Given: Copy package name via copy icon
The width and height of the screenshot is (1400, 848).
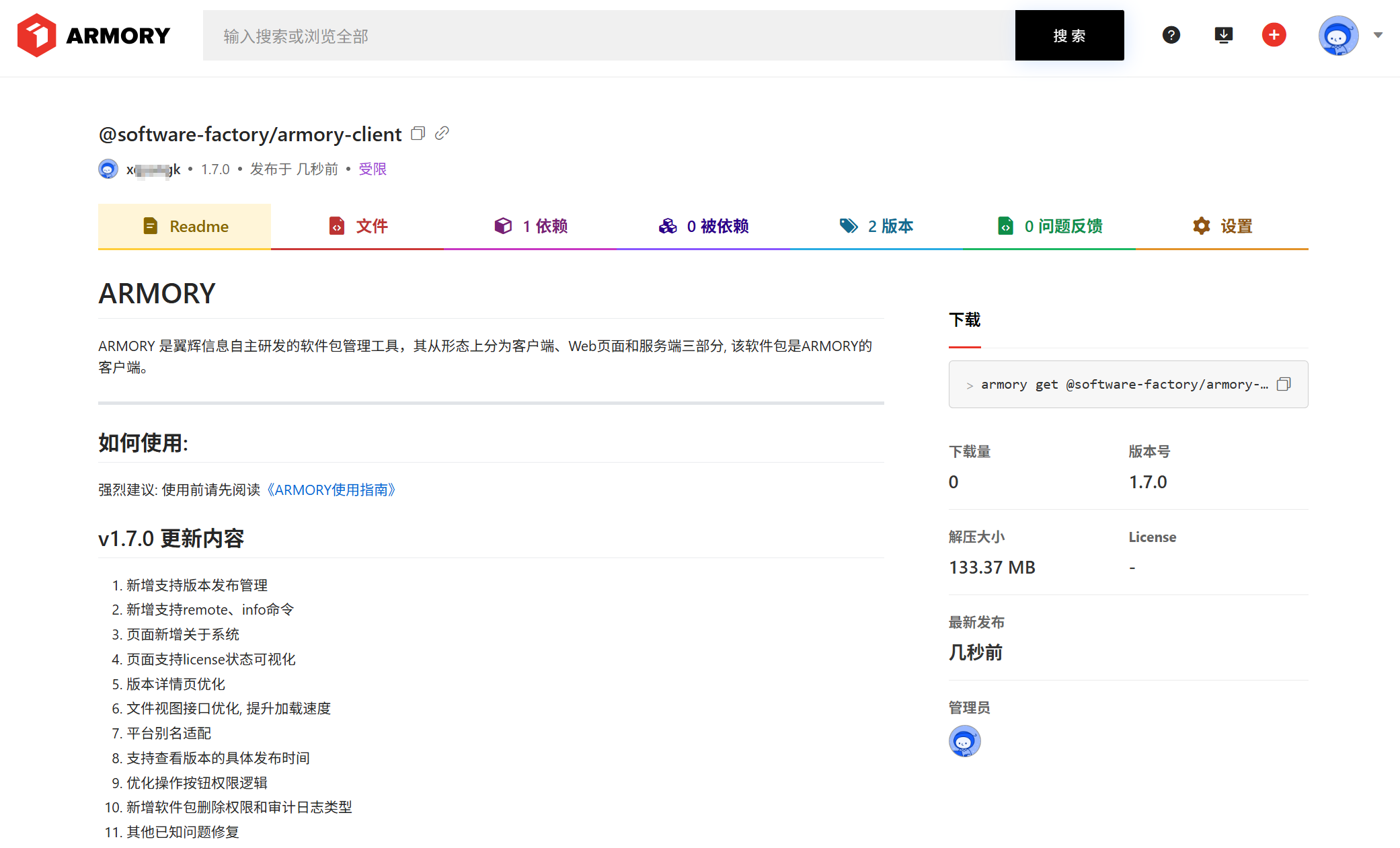Looking at the screenshot, I should (418, 133).
